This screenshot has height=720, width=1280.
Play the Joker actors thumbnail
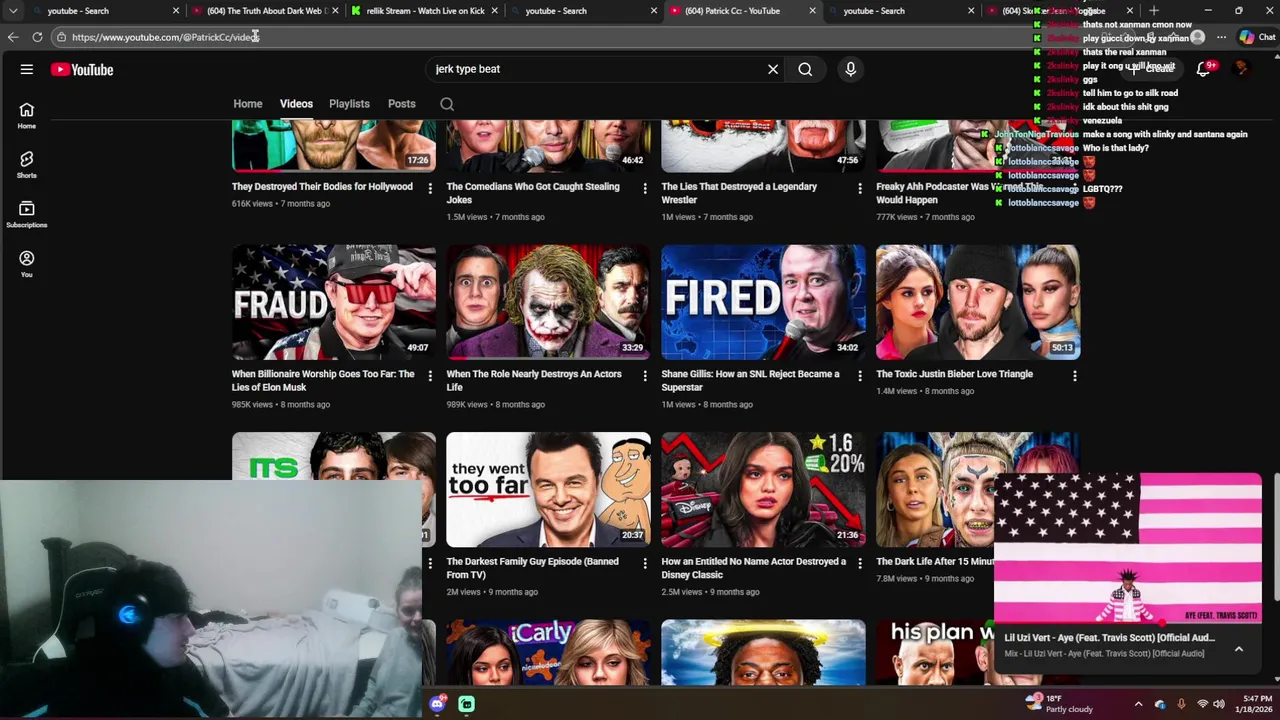click(x=548, y=302)
